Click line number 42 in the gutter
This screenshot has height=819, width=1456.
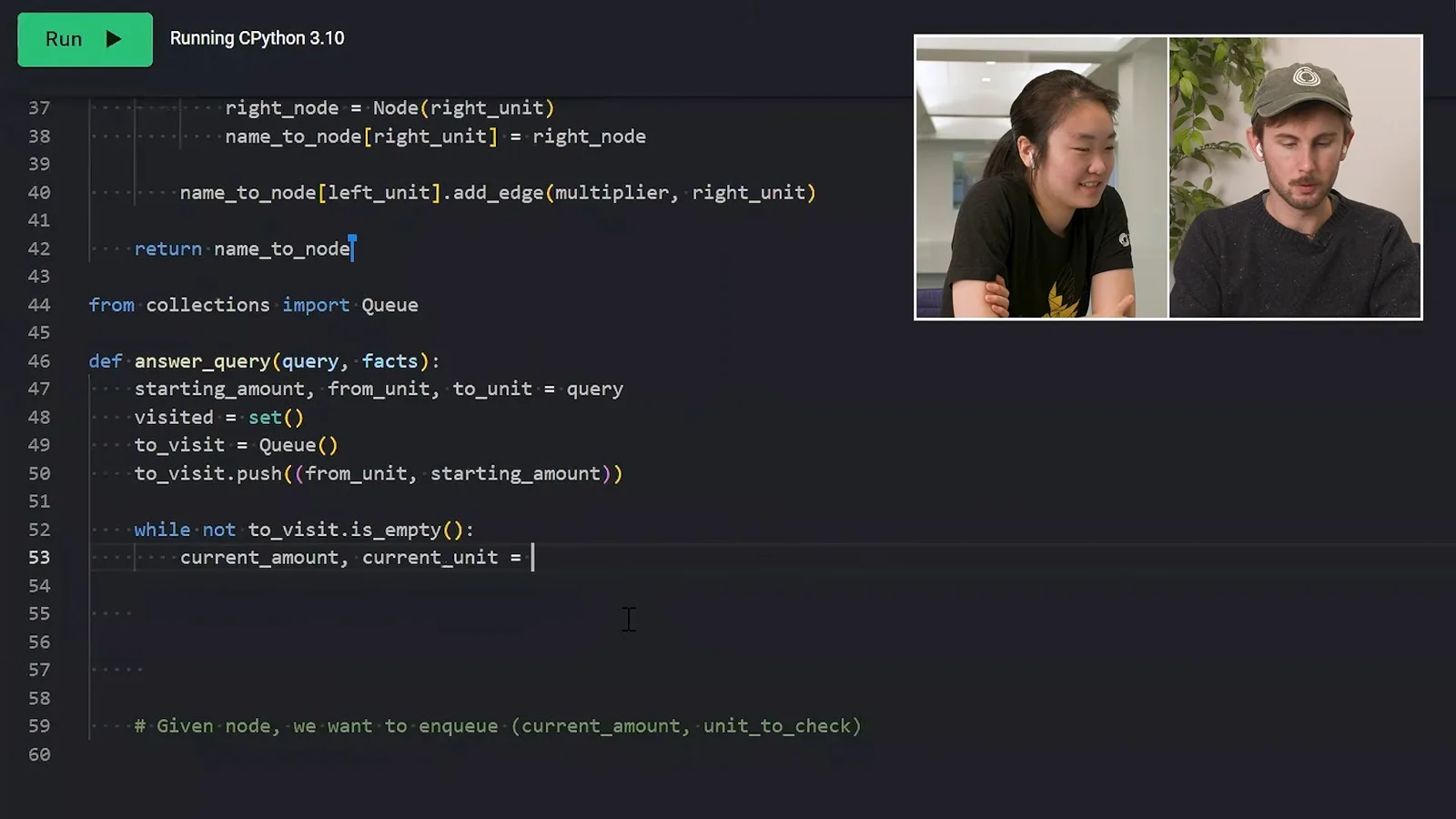click(x=39, y=248)
